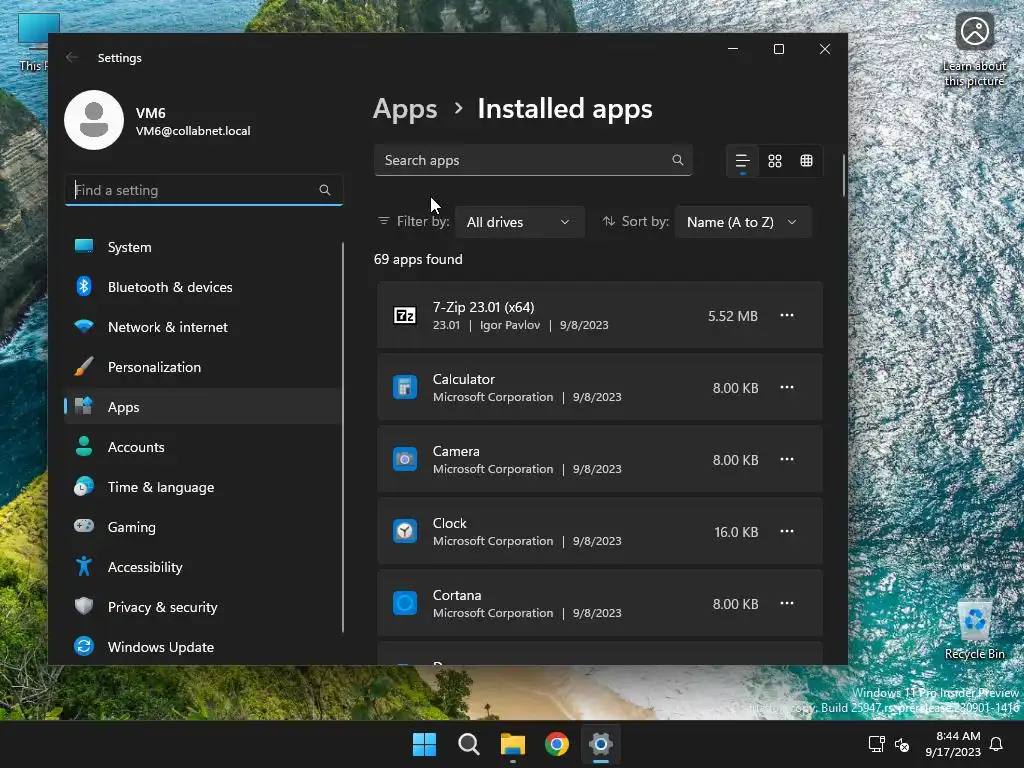Click the Privacy & security shield icon

pos(84,606)
